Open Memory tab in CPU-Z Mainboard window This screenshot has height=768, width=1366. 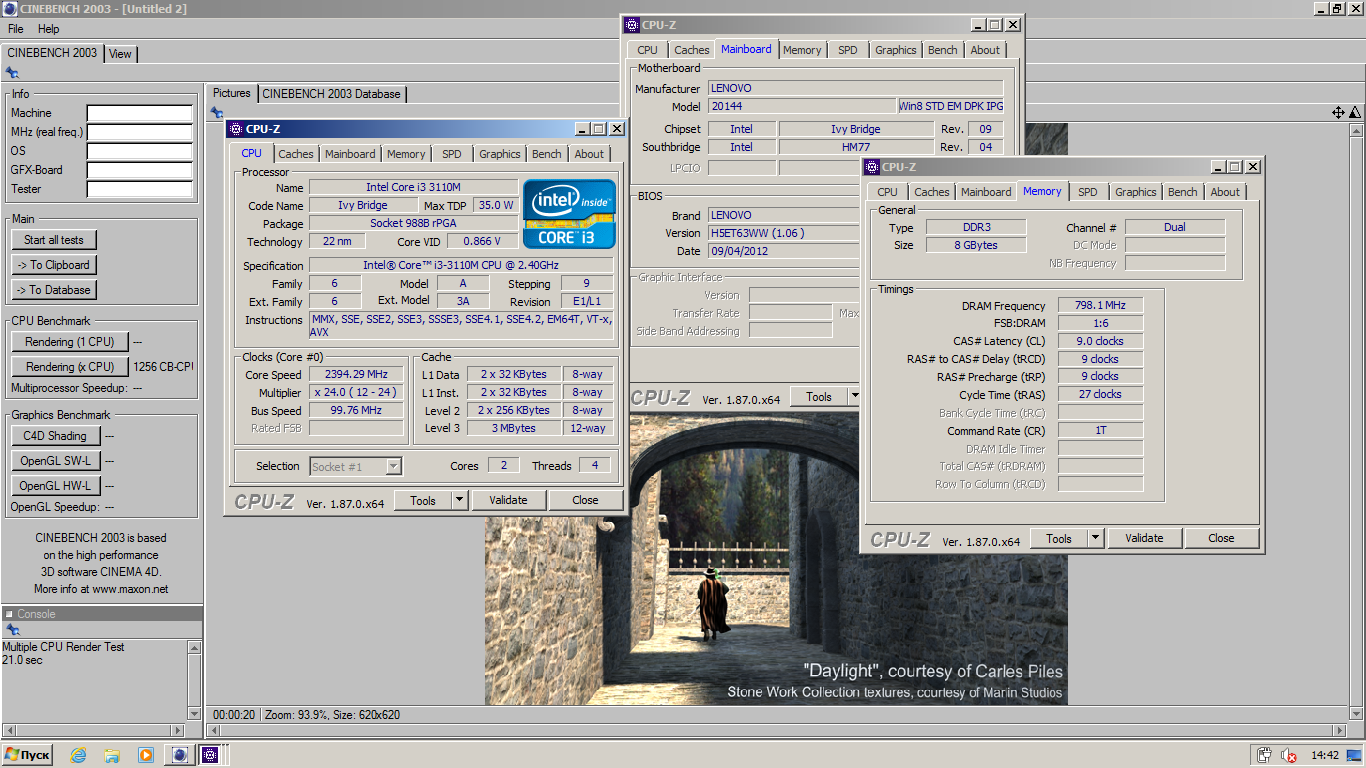click(802, 50)
